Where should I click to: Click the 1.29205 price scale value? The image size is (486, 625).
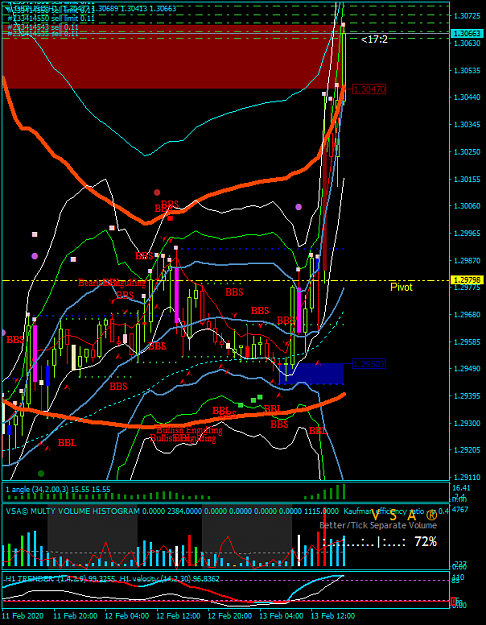coord(467,450)
